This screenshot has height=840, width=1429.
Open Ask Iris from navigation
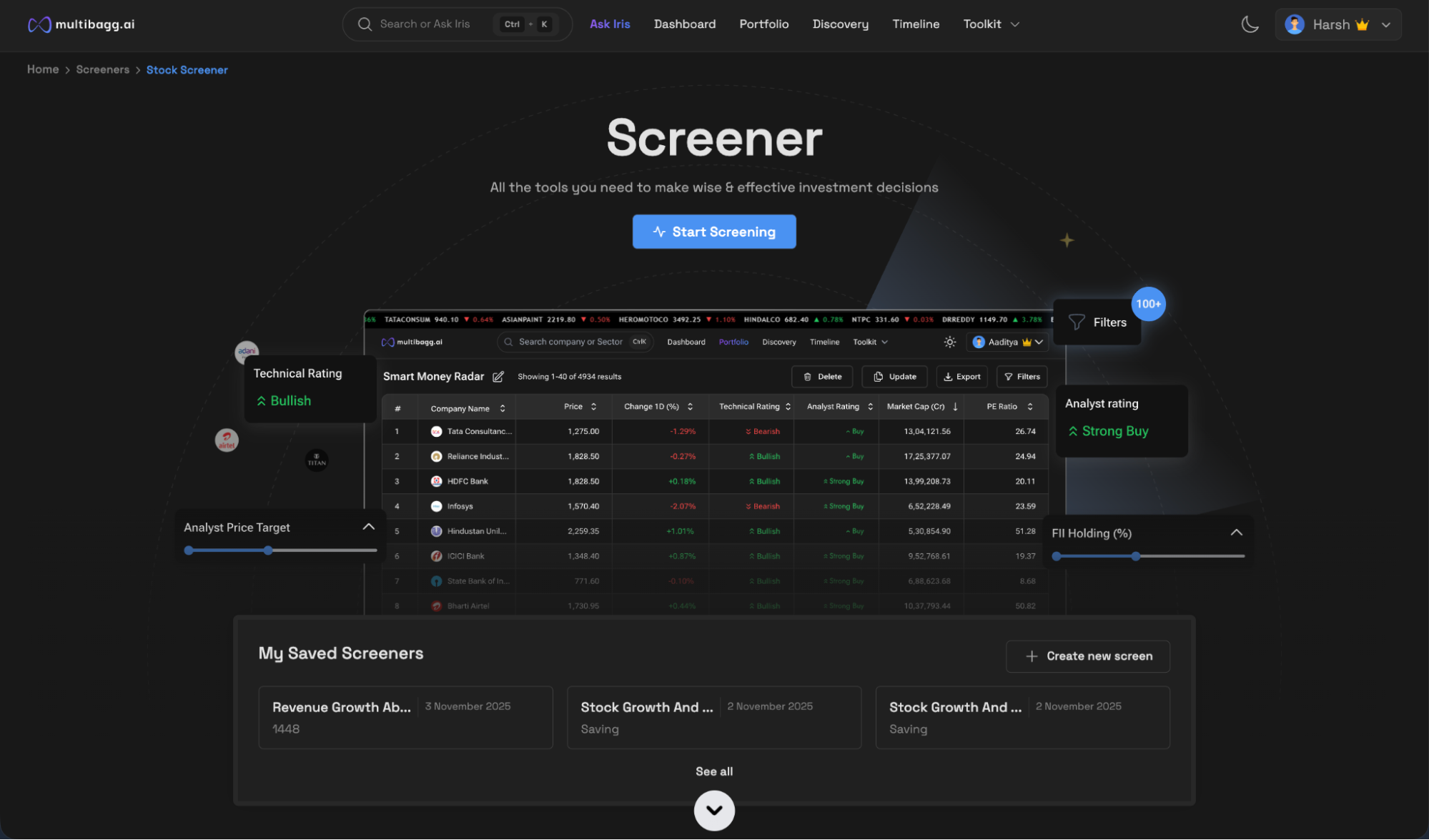(610, 24)
